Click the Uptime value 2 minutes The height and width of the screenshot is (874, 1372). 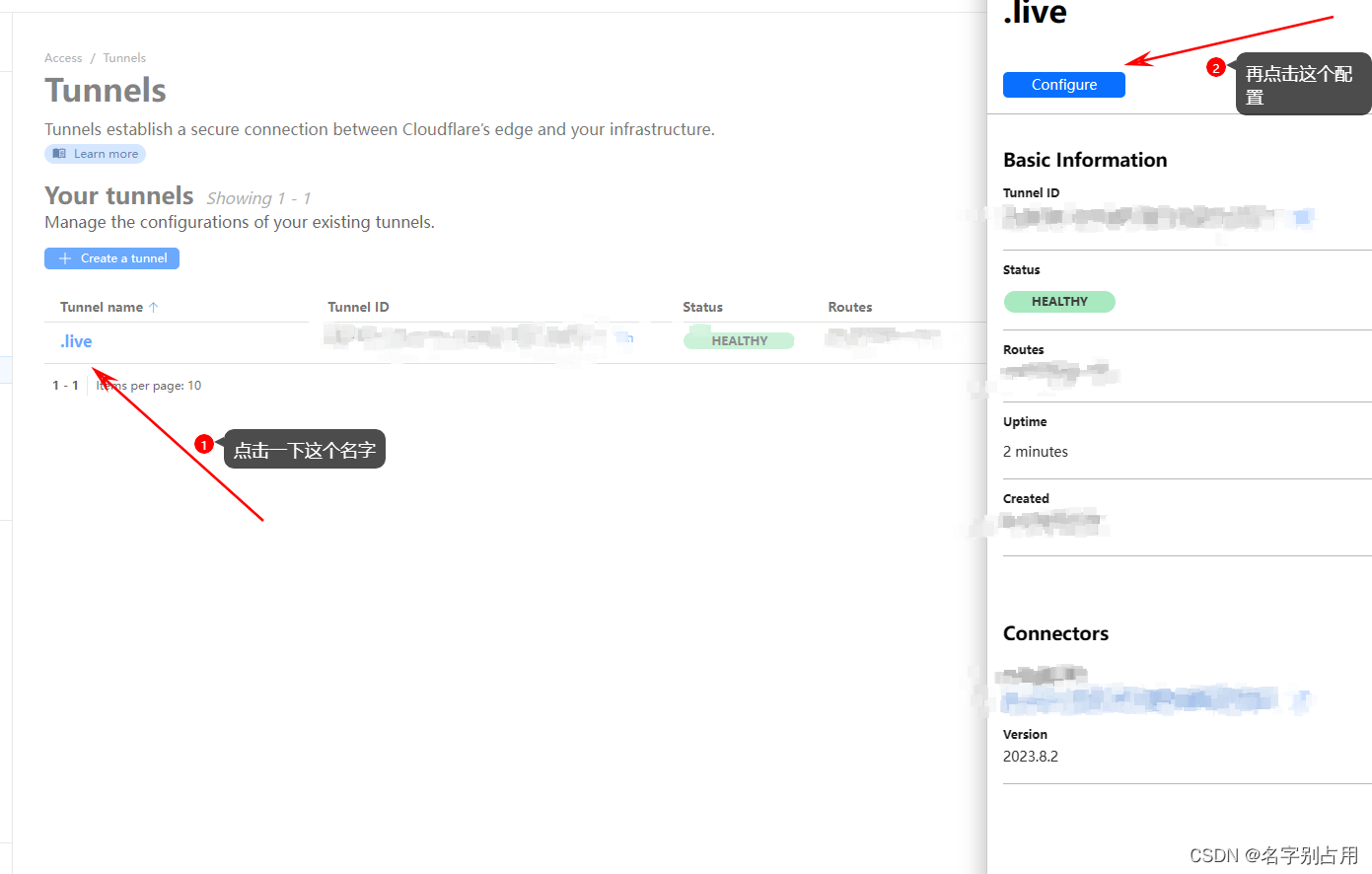tap(1035, 452)
